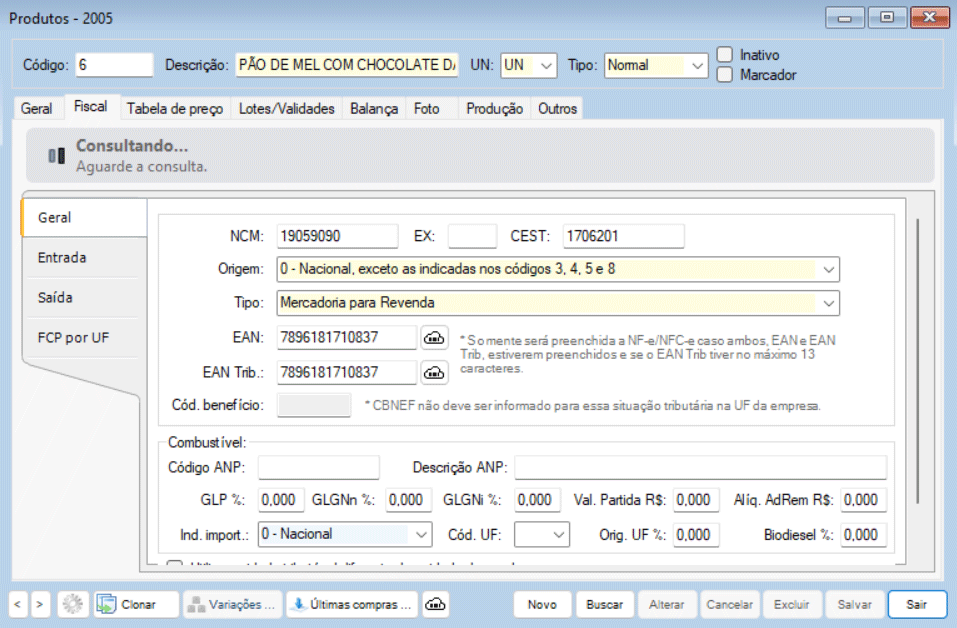The width and height of the screenshot is (957, 628).
Task: Click the Orig. UF % field
Action: click(696, 535)
